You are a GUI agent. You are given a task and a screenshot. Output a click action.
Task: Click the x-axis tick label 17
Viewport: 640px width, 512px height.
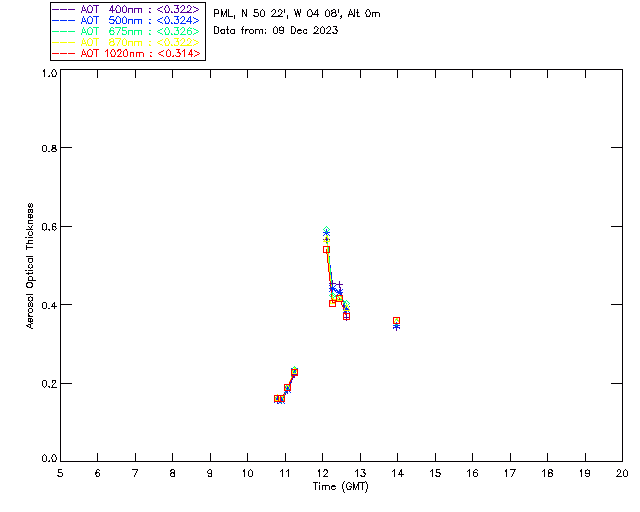[510, 474]
